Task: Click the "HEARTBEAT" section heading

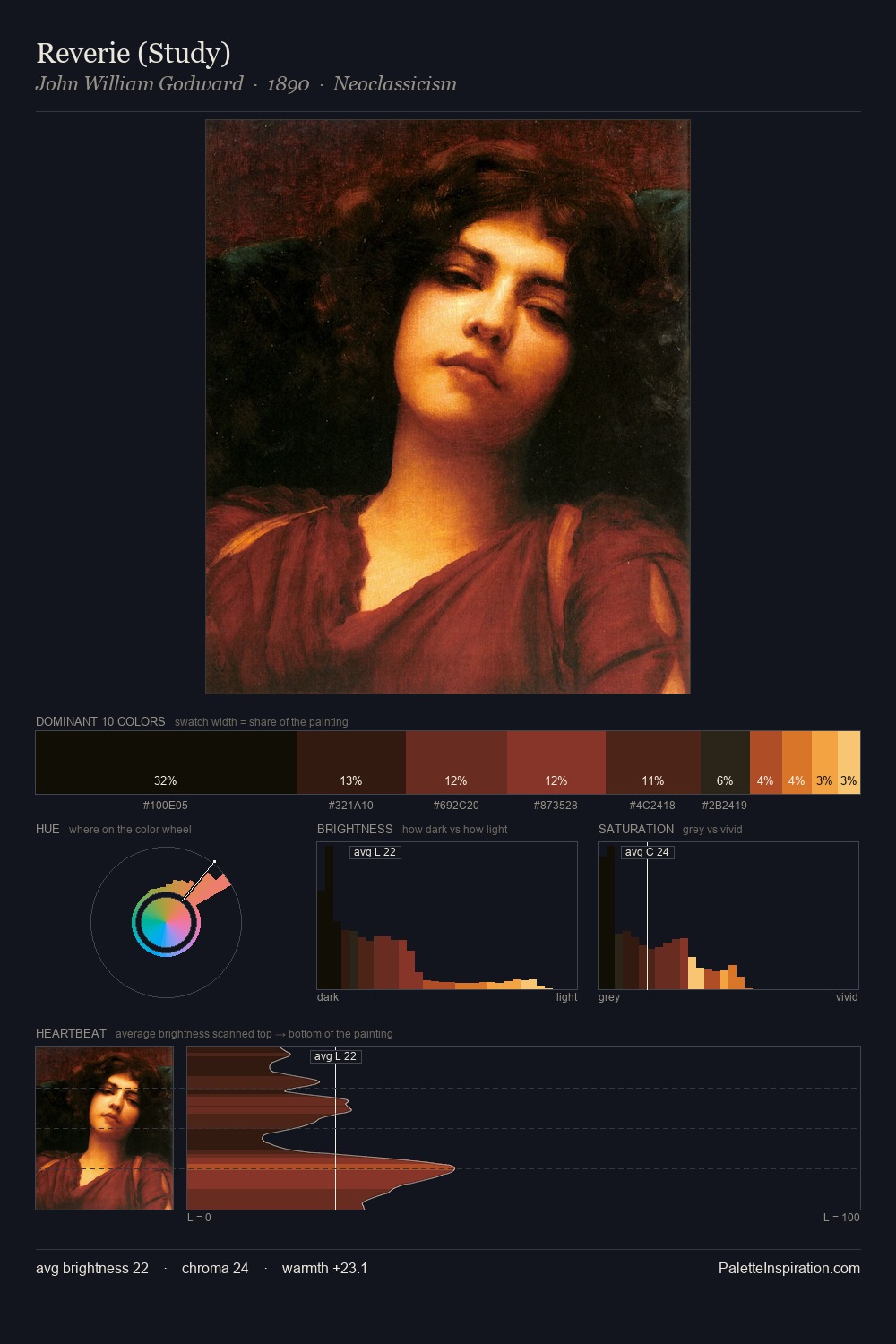Action: click(71, 1033)
